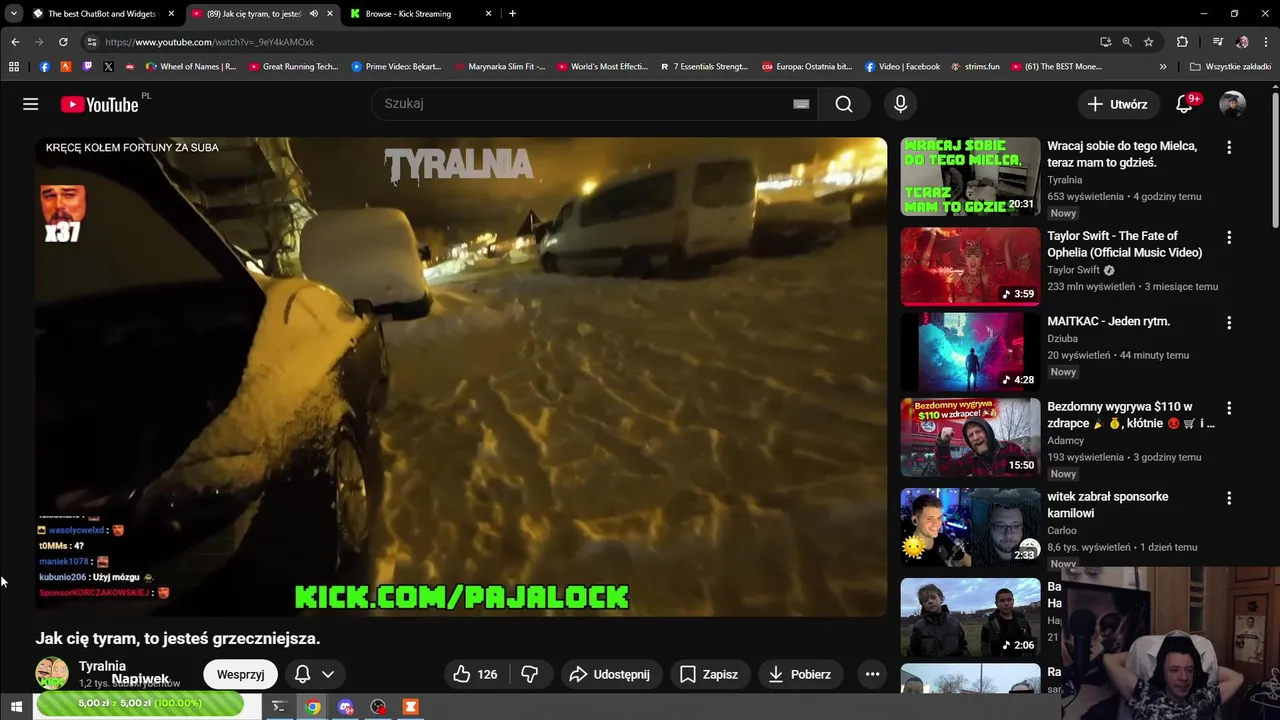
Task: Open X (Twitter) bookmark icon
Action: click(108, 67)
